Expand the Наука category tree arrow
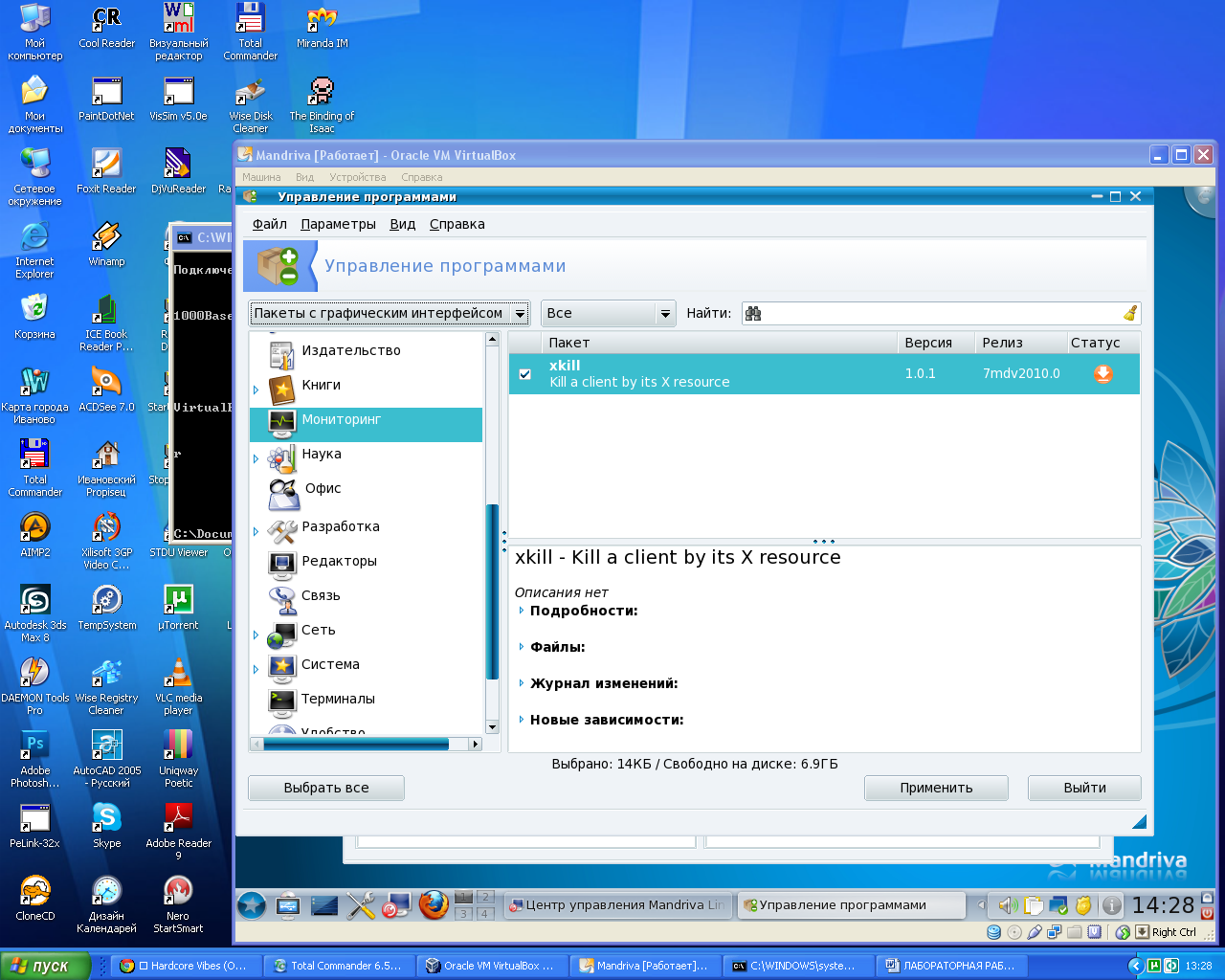The height and width of the screenshot is (980, 1225). pyautogui.click(x=256, y=458)
